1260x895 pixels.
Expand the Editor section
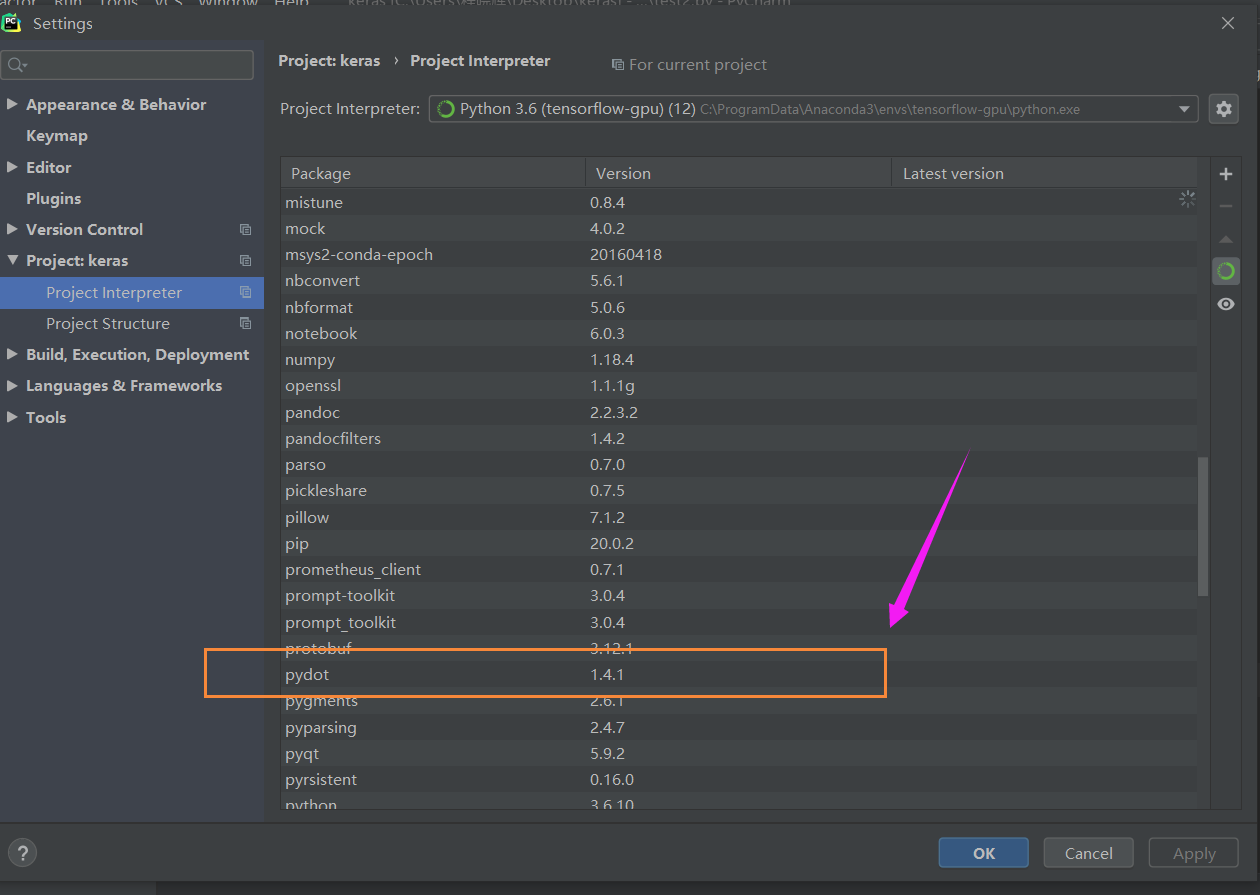coord(12,167)
